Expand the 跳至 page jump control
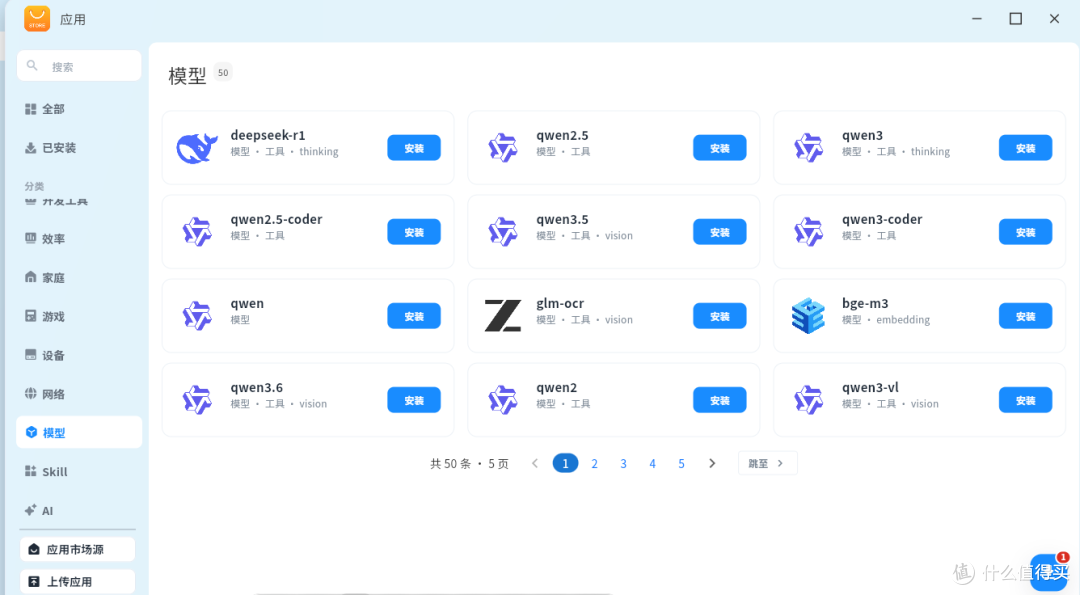Image resolution: width=1080 pixels, height=595 pixels. tap(767, 463)
